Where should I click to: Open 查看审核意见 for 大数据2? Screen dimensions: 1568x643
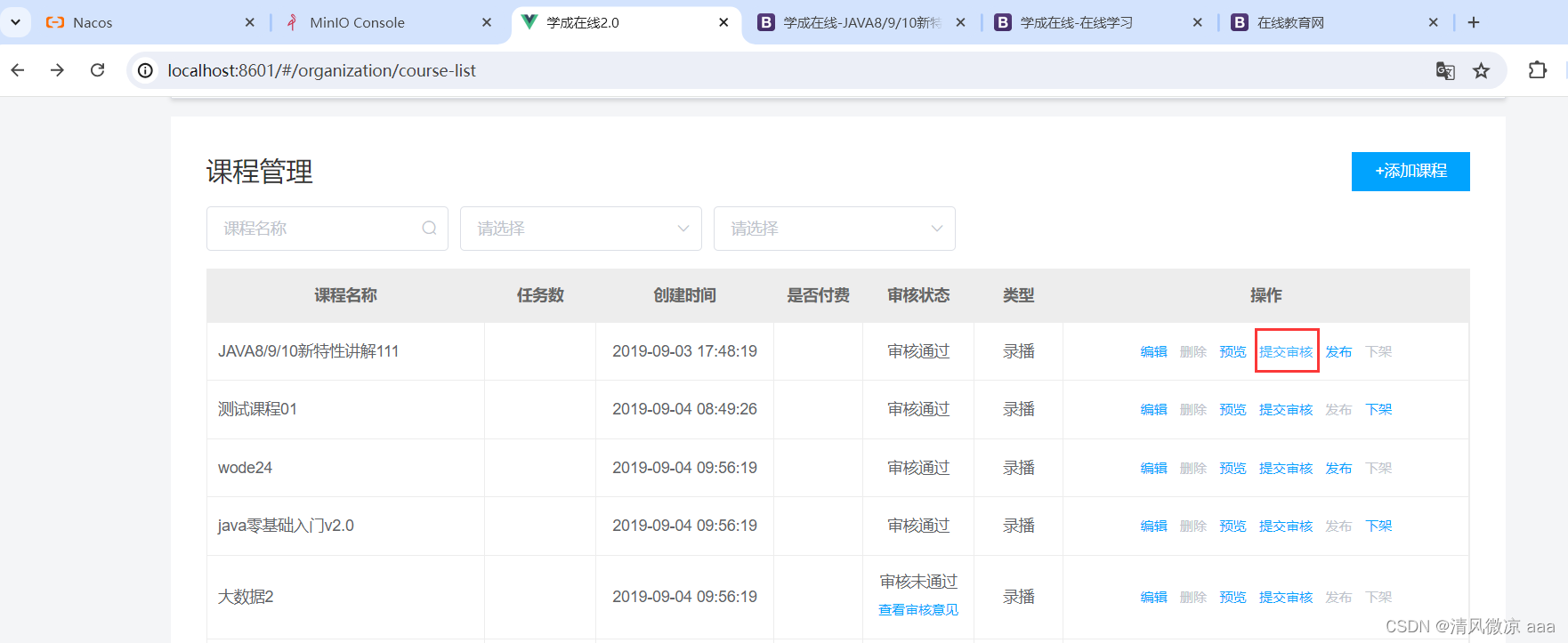(918, 609)
